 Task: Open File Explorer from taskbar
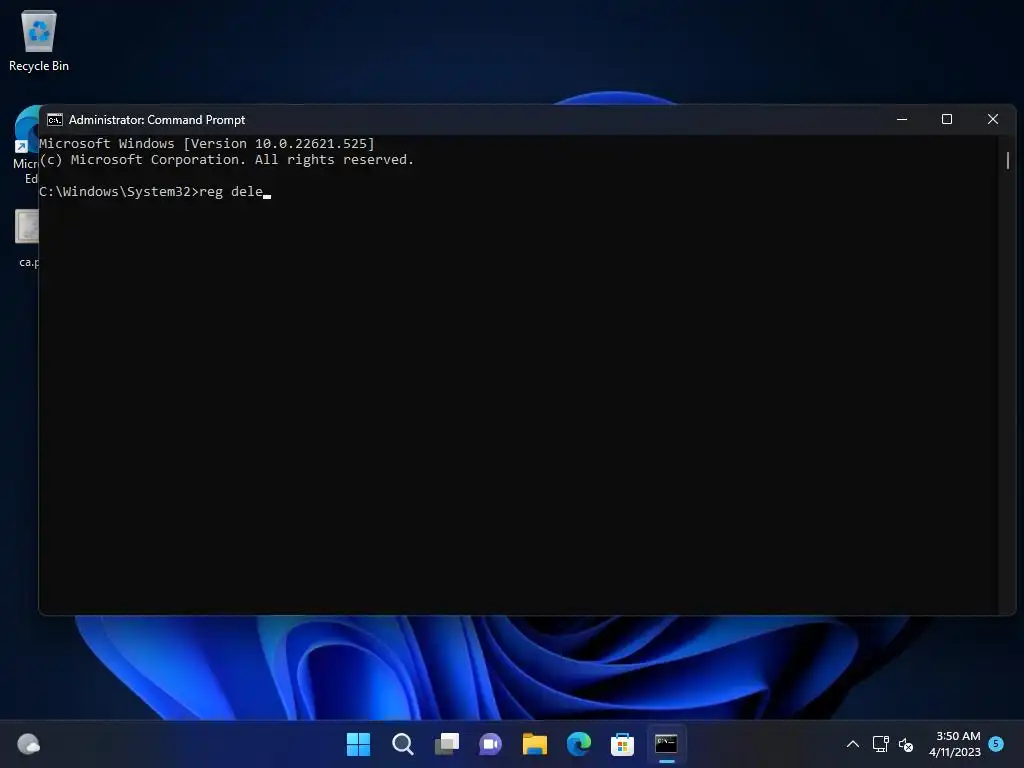click(534, 744)
